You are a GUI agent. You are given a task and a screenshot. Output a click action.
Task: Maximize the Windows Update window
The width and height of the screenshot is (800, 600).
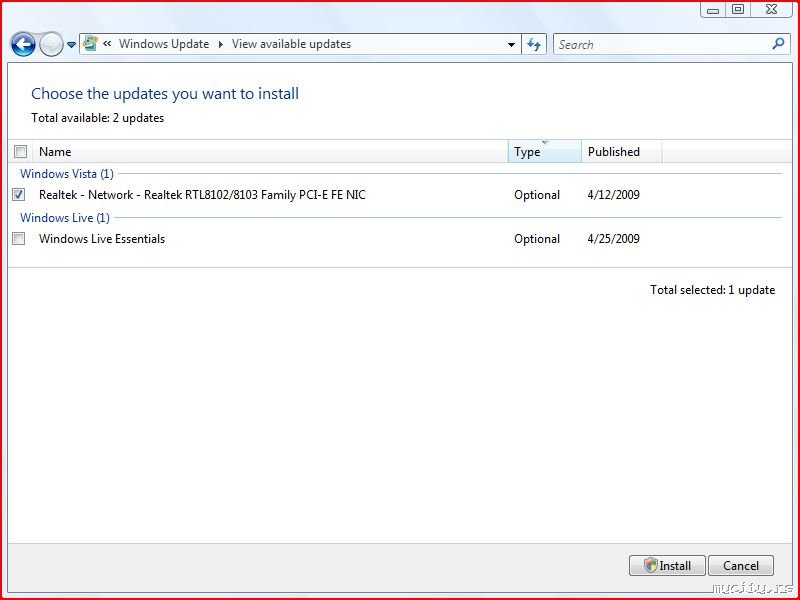pos(738,9)
